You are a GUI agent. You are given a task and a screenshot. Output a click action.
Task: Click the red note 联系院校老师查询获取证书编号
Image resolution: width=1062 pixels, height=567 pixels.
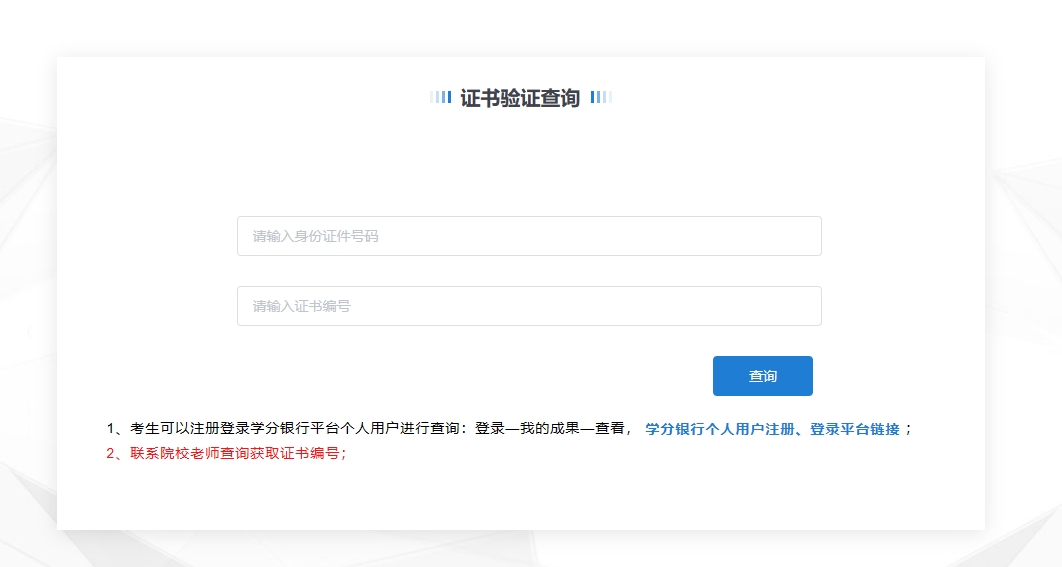(x=236, y=452)
